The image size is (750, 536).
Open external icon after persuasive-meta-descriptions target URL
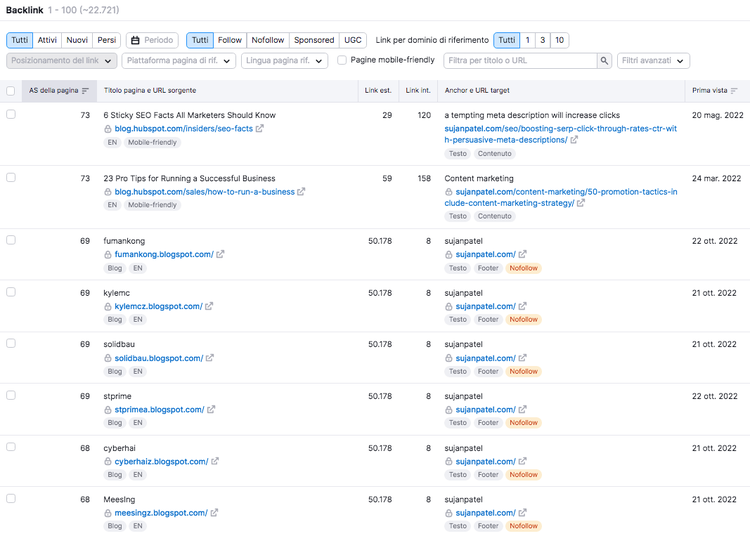[574, 140]
